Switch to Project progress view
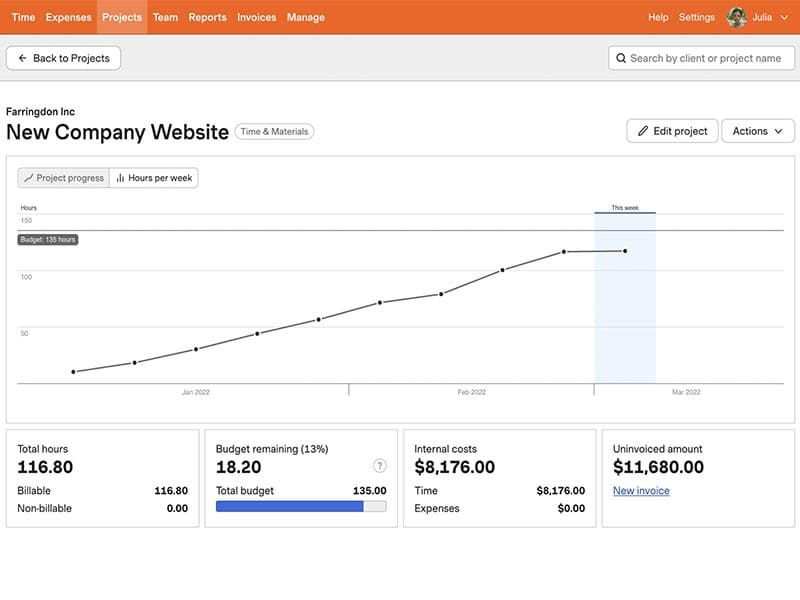This screenshot has width=800, height=600. pos(64,178)
